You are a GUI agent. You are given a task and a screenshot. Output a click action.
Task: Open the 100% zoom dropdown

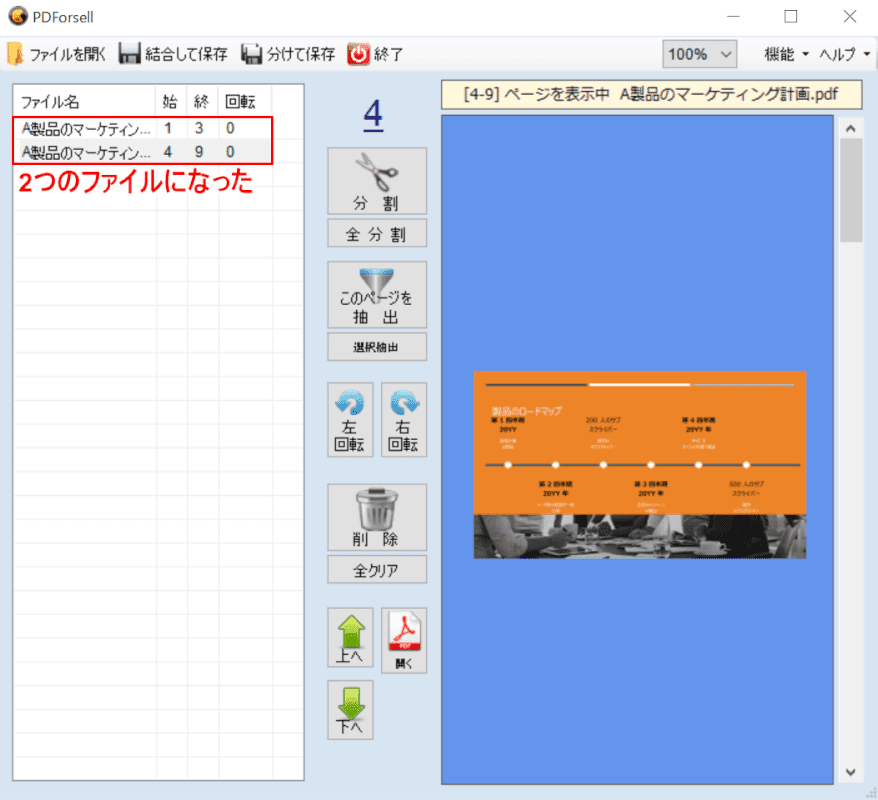(699, 54)
